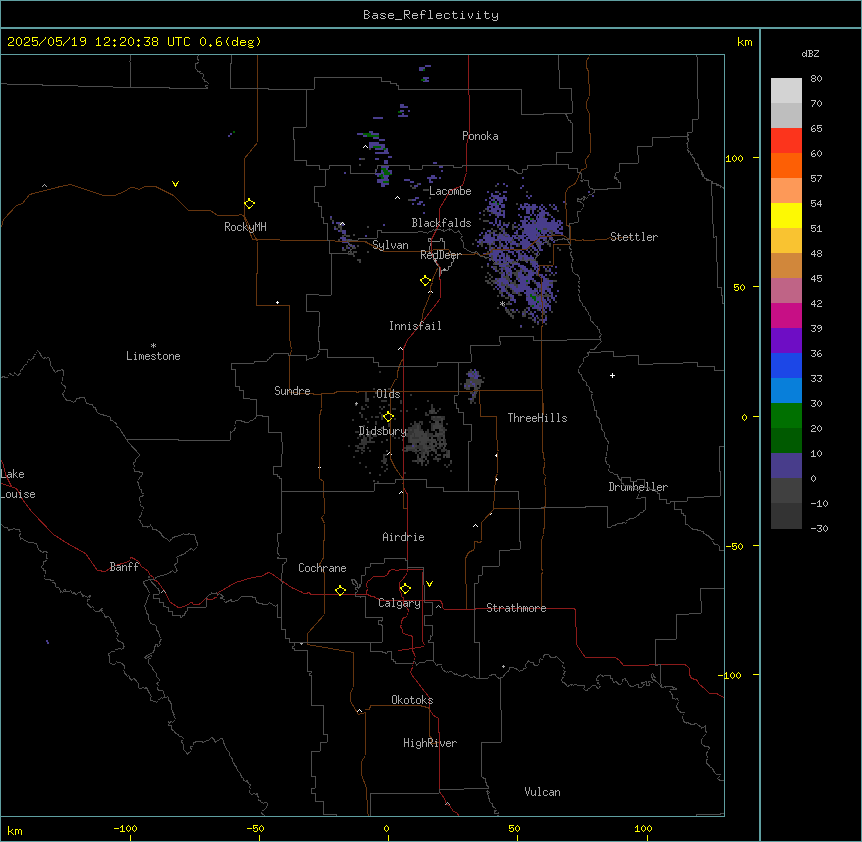Select the magenta 39-42 dBZ legend swatch
The image size is (862, 842).
786,315
